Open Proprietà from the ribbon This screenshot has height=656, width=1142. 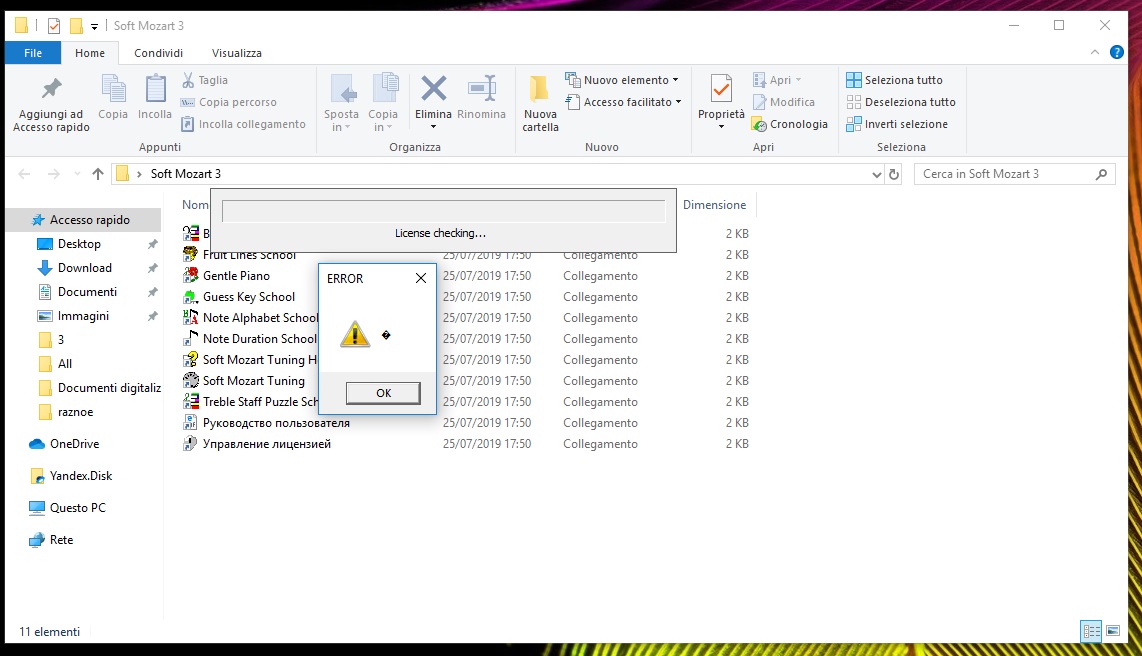click(721, 103)
